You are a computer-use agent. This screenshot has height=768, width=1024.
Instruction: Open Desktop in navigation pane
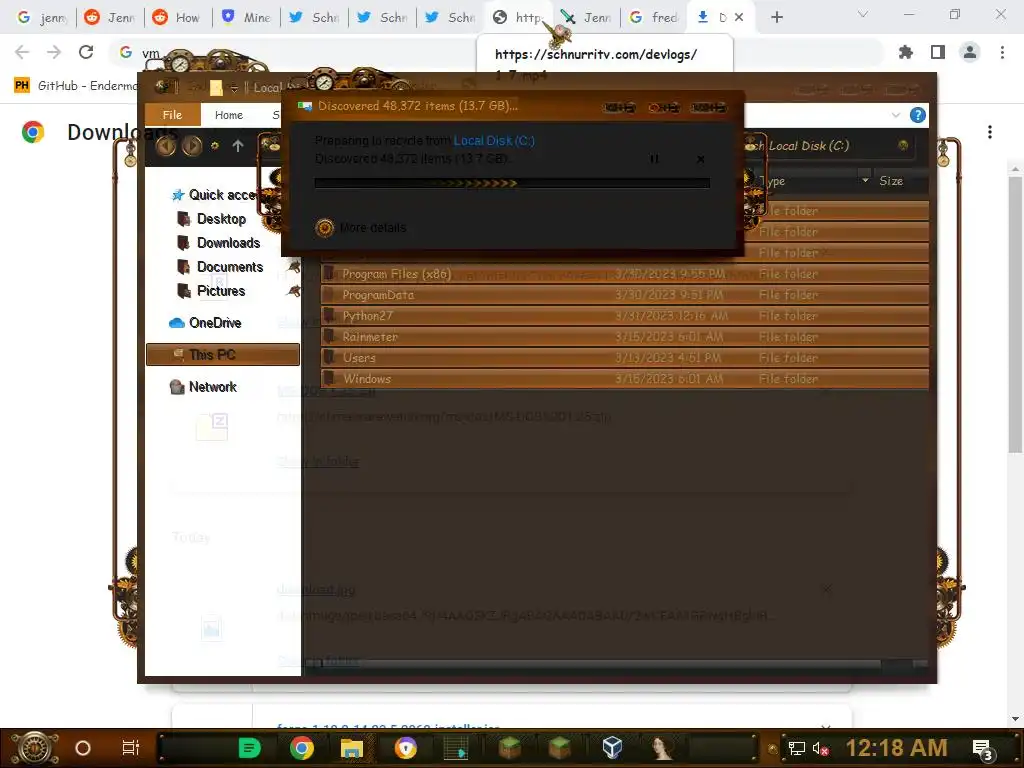pos(212,219)
